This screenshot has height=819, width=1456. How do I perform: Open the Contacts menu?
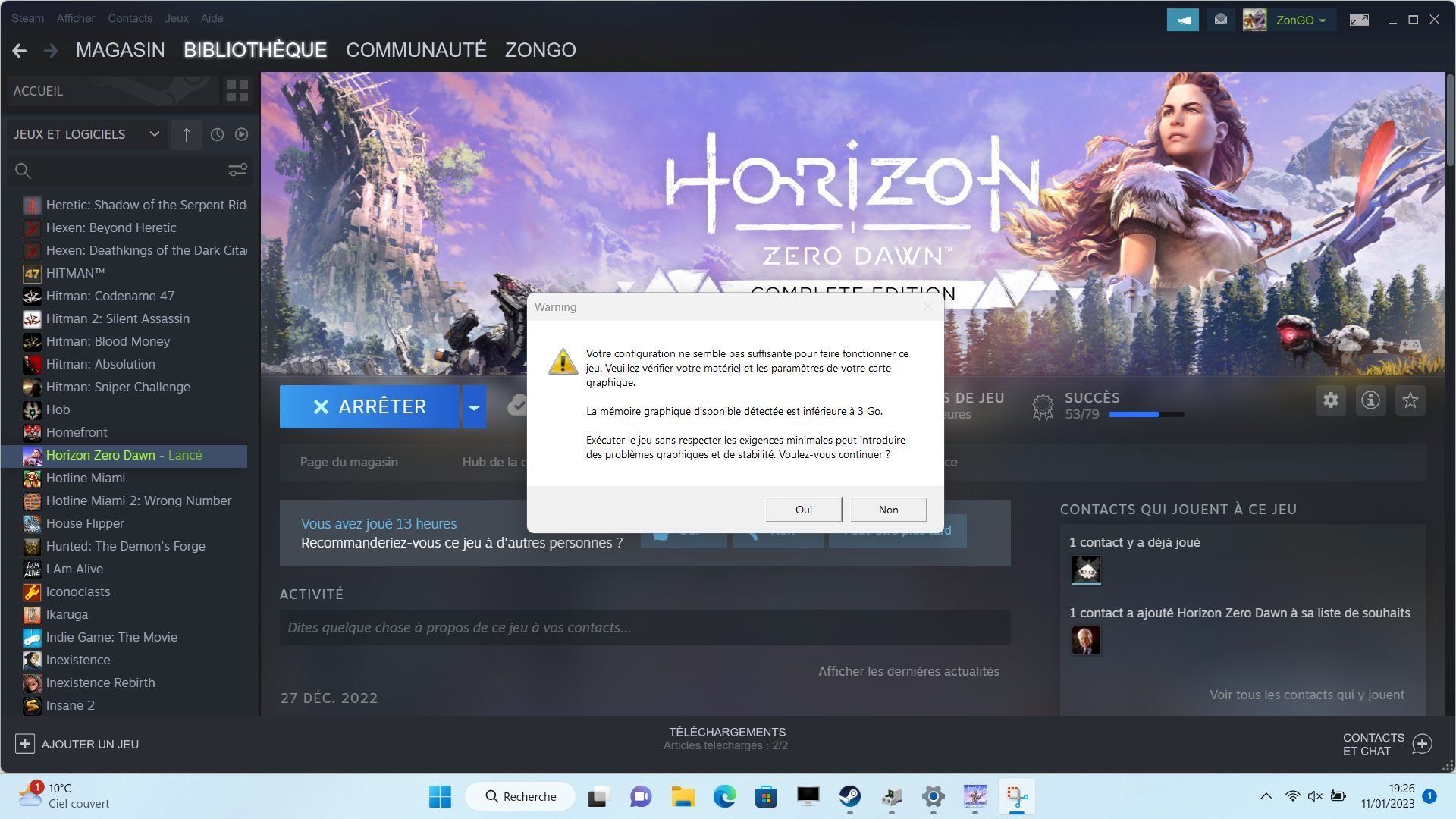click(130, 18)
